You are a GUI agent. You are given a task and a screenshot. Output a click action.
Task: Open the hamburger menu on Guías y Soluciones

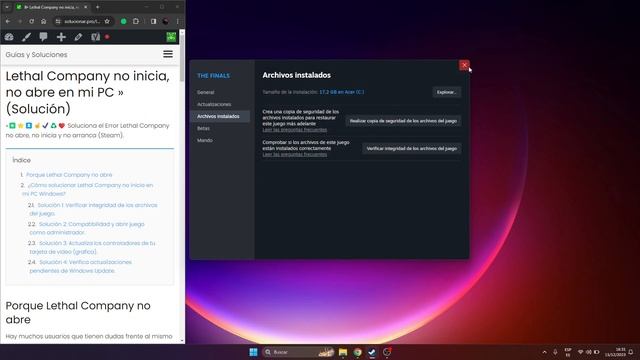click(168, 54)
